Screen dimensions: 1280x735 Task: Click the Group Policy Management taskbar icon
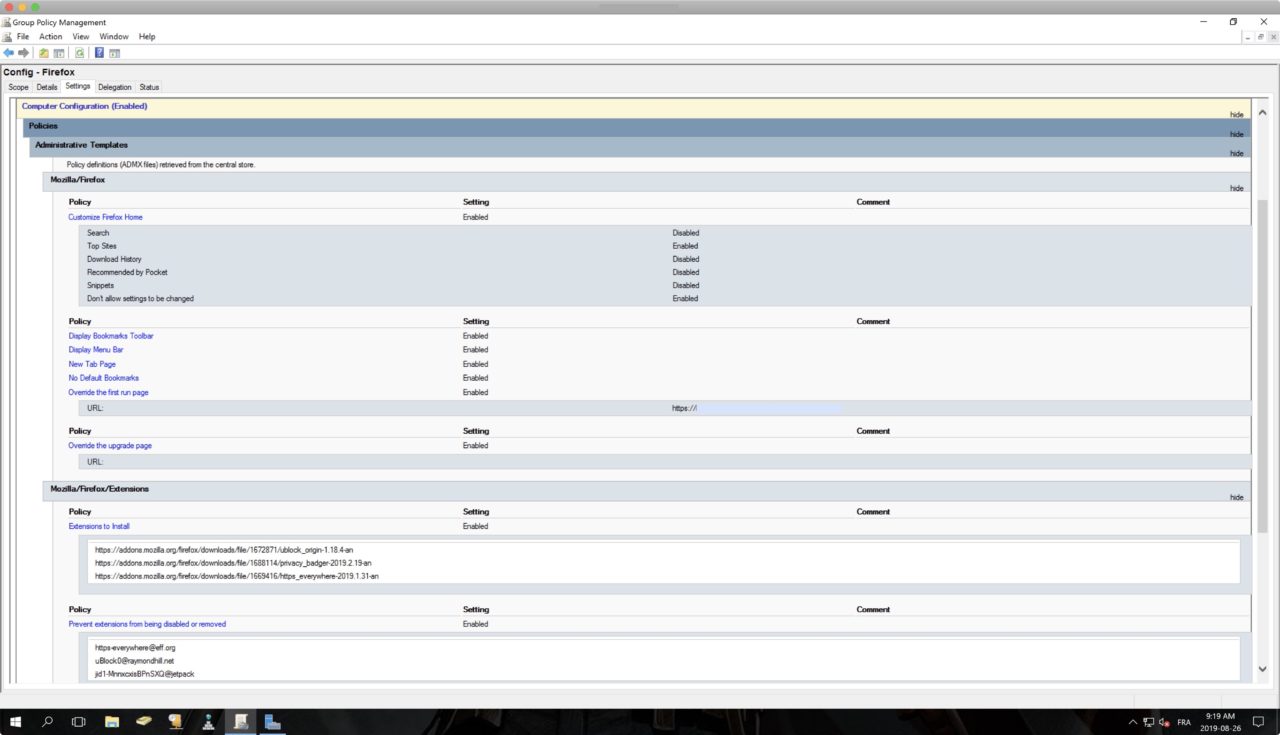pos(240,721)
